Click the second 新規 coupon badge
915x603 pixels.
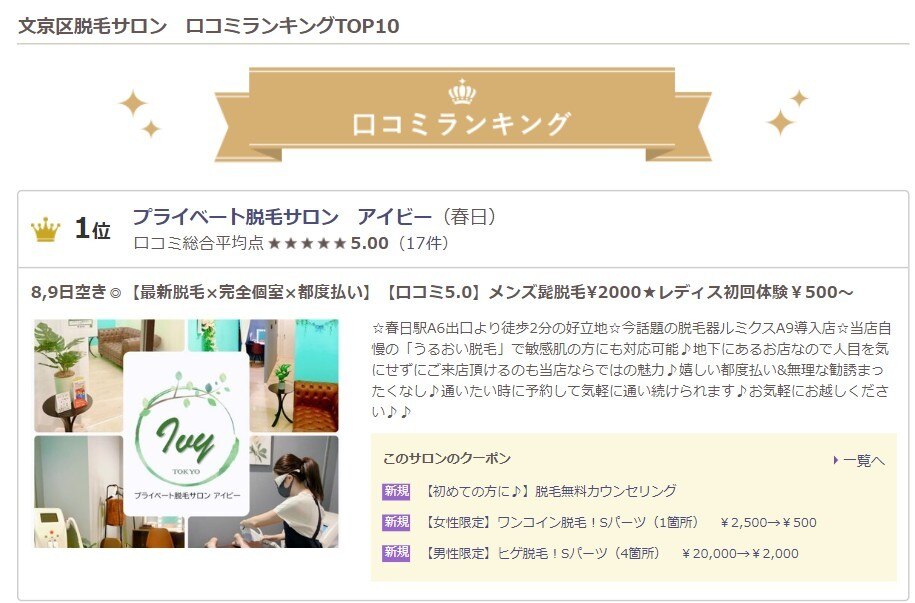tap(397, 522)
